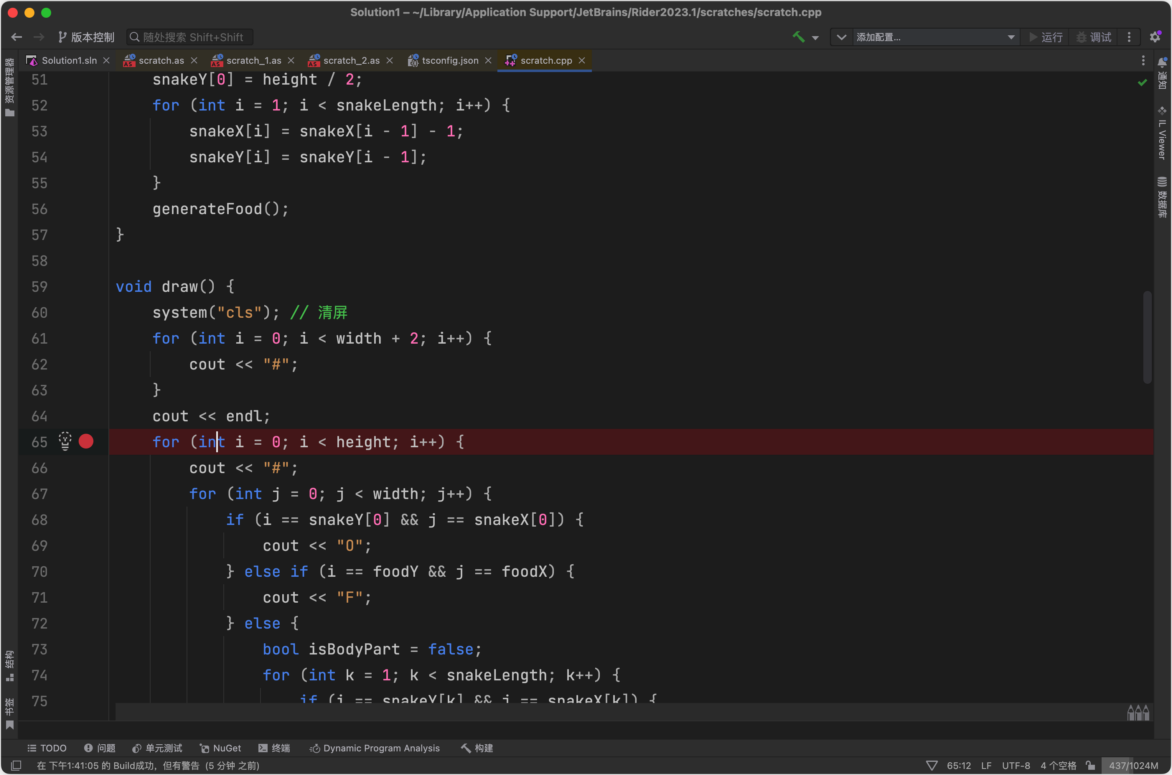Click the build success status message
The height and width of the screenshot is (775, 1172).
148,765
